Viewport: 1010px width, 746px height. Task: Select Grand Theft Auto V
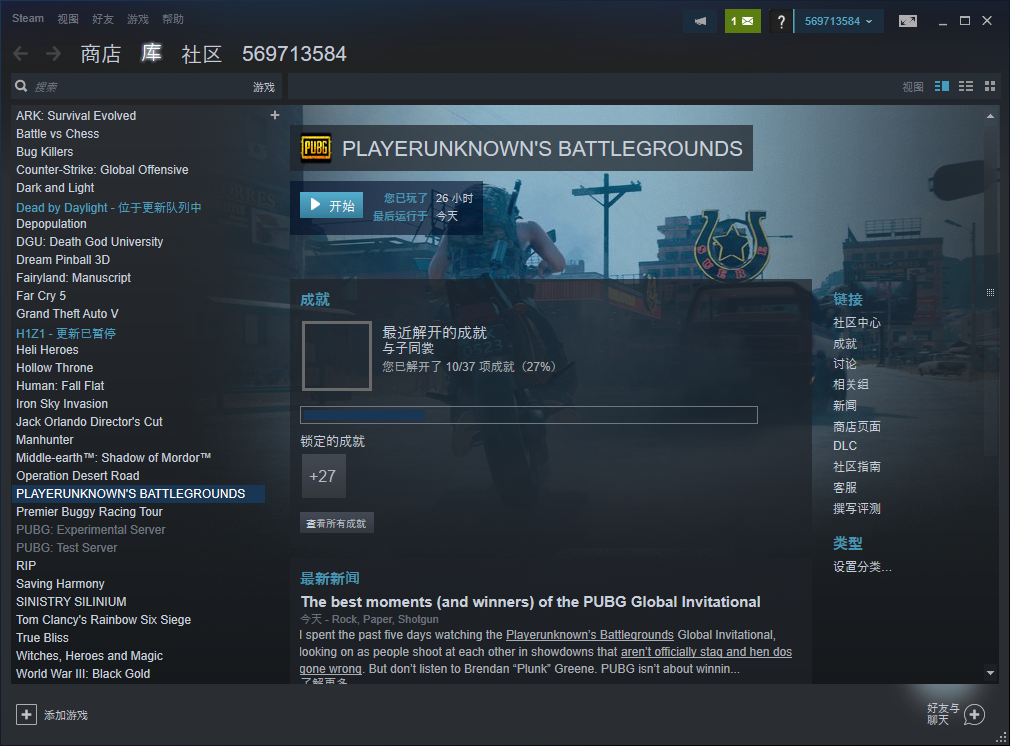coord(67,314)
